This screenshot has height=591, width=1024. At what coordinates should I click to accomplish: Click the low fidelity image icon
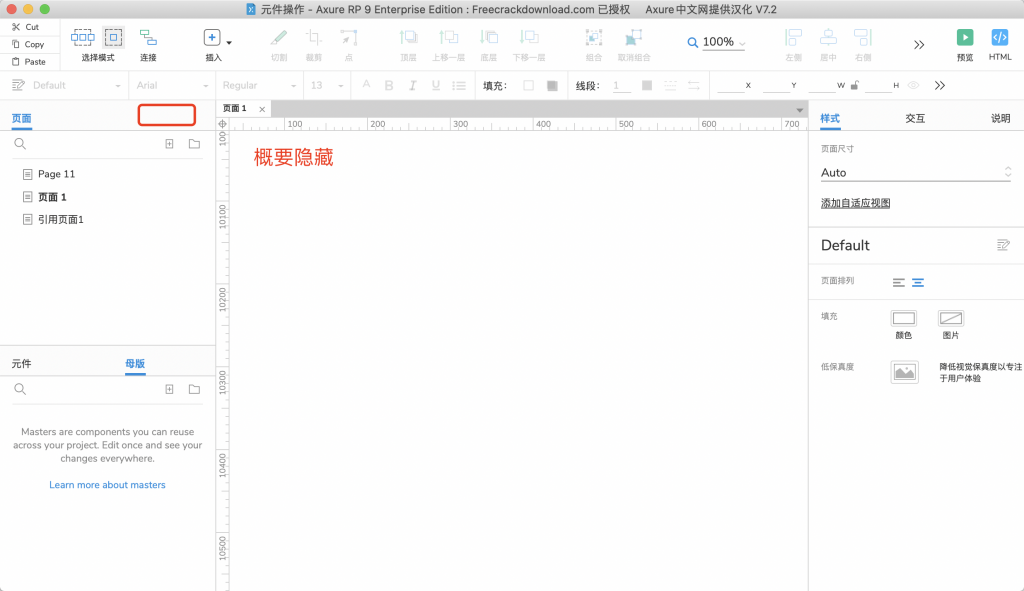(x=904, y=372)
